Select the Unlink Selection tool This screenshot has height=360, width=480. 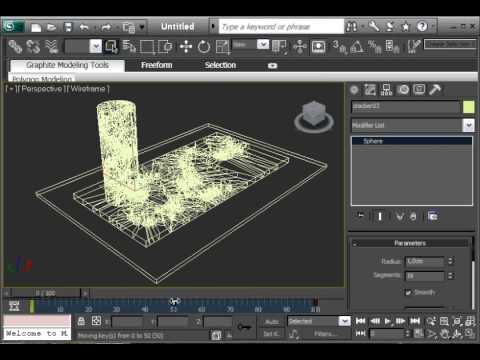(x=33, y=47)
